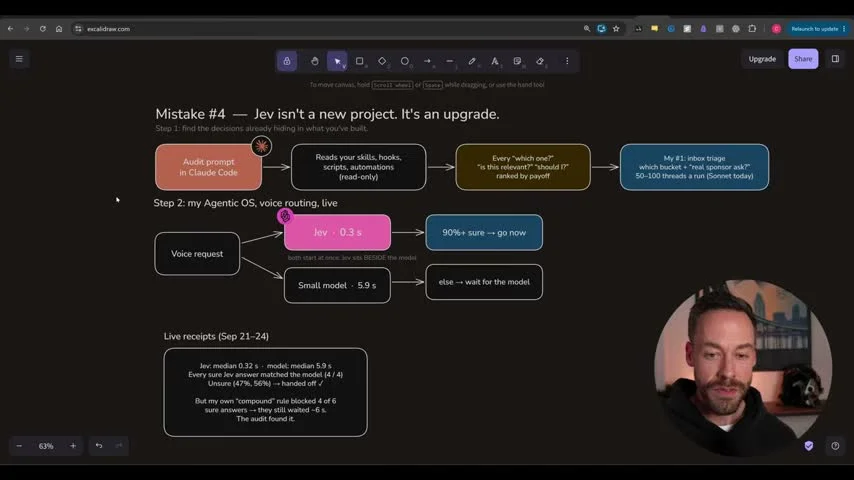Image resolution: width=854 pixels, height=480 pixels.
Task: Select the Reads your skills, hooks box
Action: pos(358,167)
